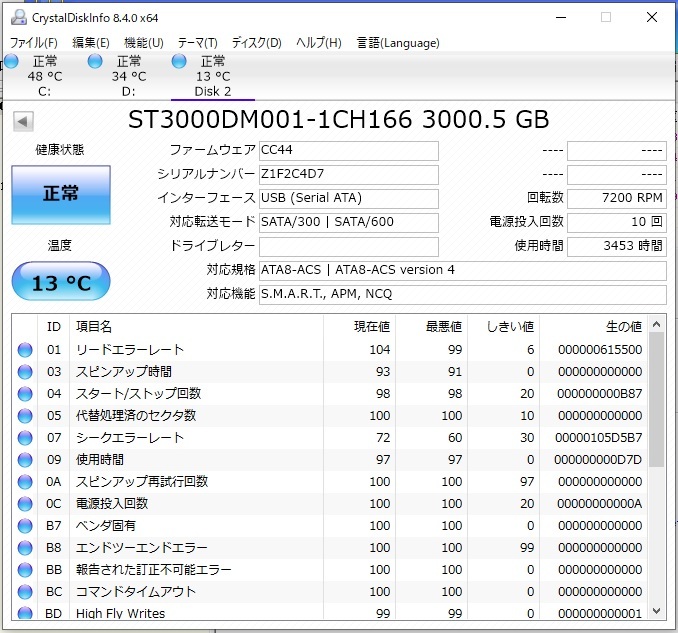678x633 pixels.
Task: Open the テーマ(T) menu
Action: click(198, 43)
